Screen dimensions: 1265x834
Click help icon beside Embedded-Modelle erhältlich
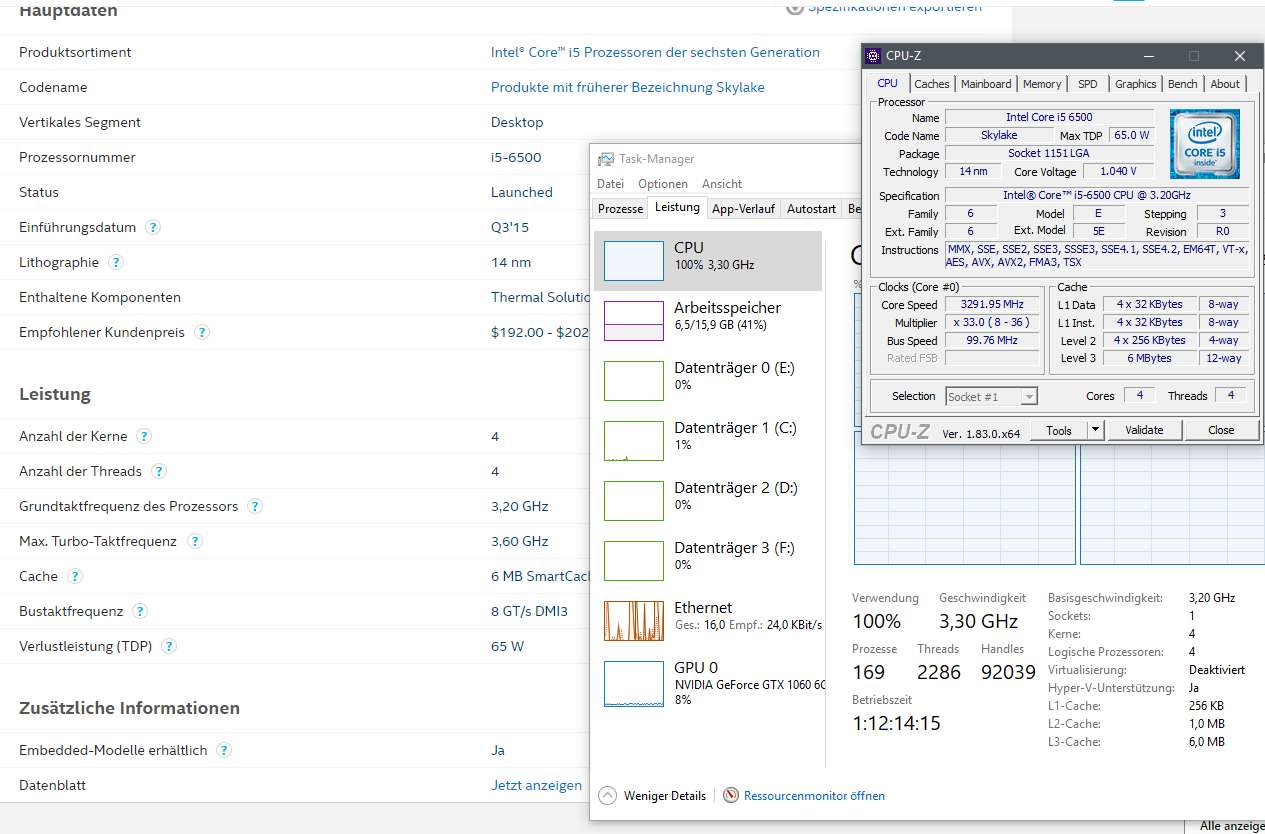(x=224, y=750)
